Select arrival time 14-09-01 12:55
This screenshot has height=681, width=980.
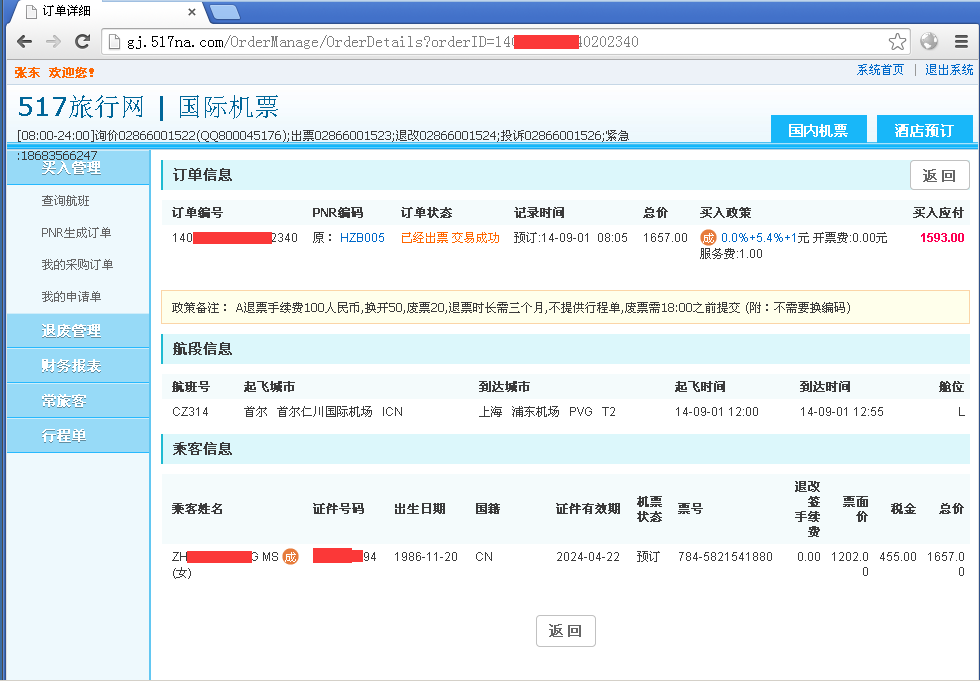841,412
